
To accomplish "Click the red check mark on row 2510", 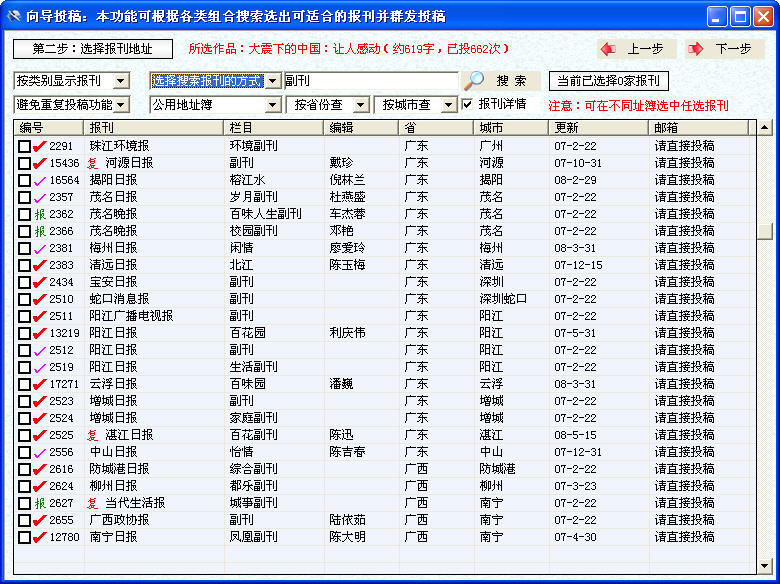I will pyautogui.click(x=39, y=299).
